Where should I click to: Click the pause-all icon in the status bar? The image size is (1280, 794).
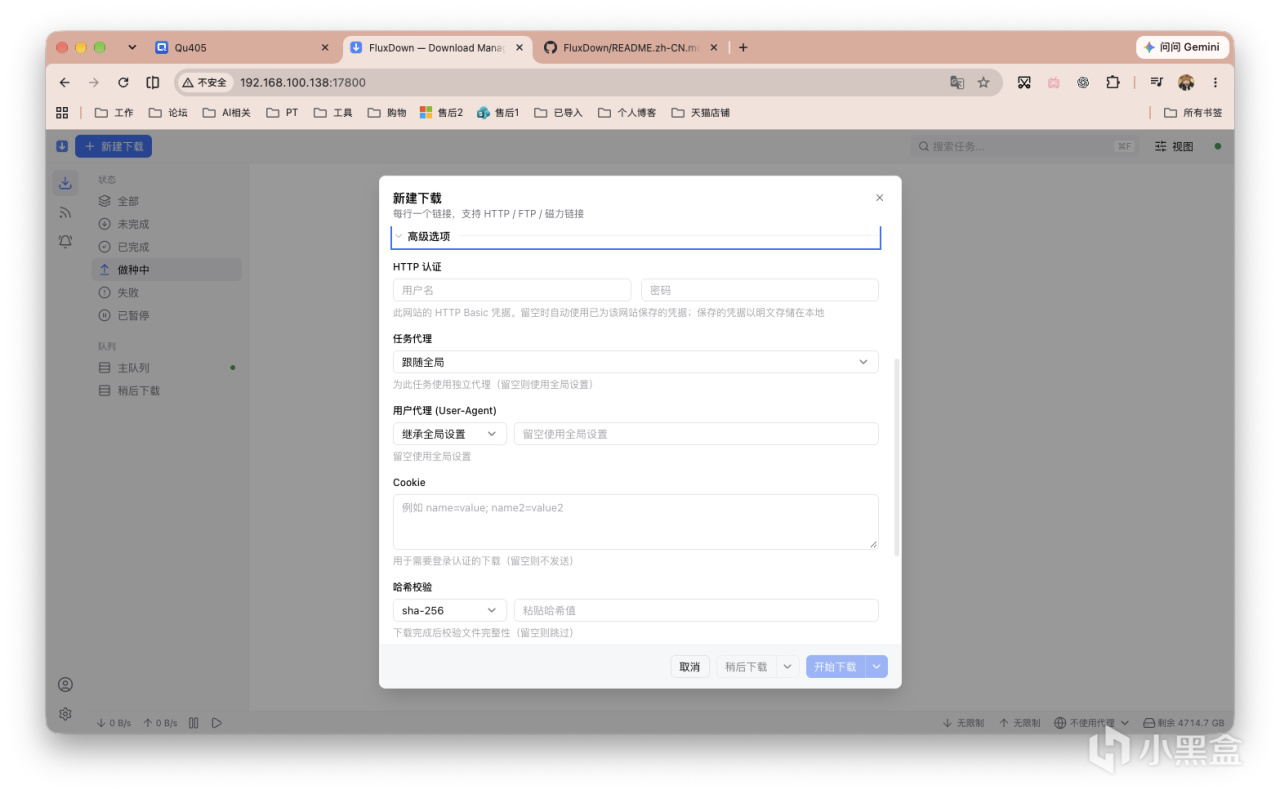click(x=194, y=723)
